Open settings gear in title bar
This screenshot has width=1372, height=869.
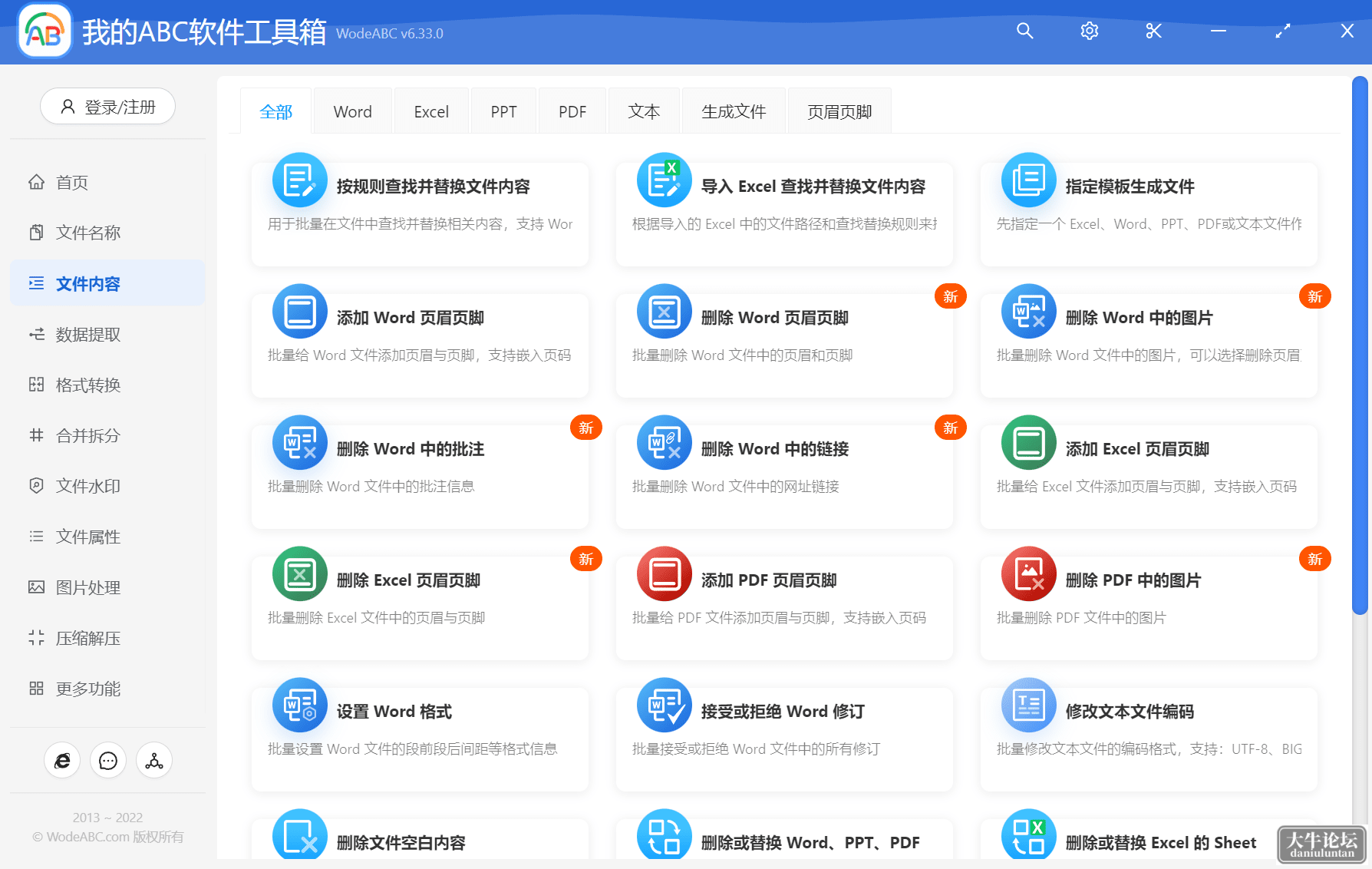[x=1089, y=31]
